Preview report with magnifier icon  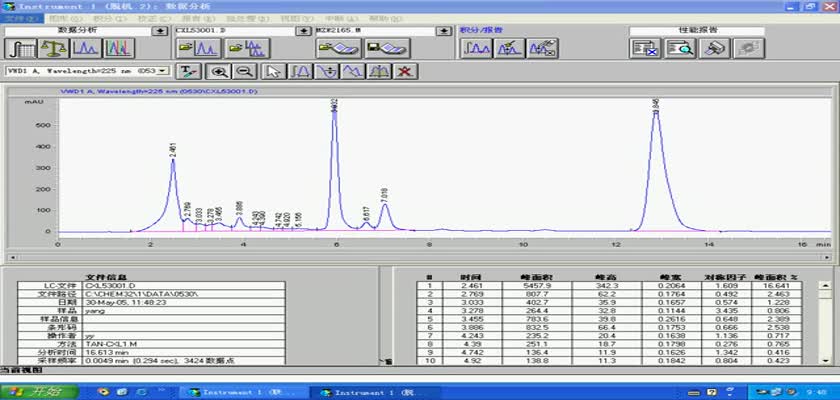680,49
